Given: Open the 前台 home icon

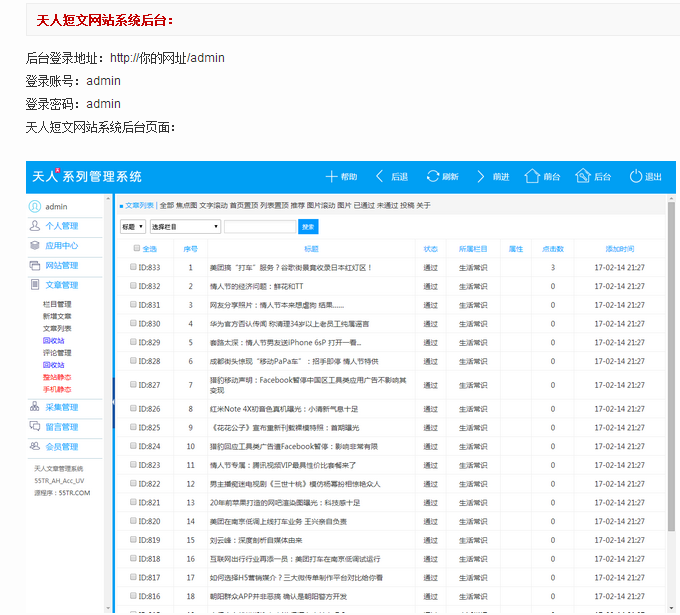Looking at the screenshot, I should point(531,177).
